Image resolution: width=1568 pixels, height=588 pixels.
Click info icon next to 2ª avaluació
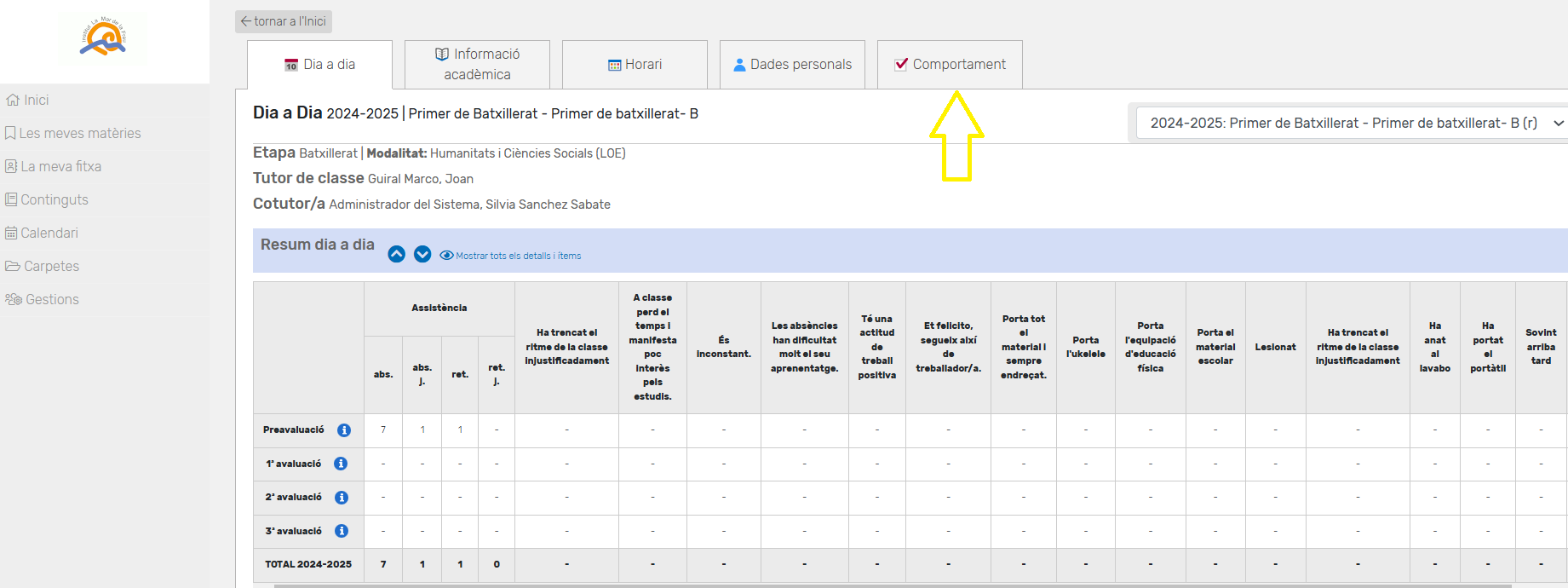click(342, 498)
